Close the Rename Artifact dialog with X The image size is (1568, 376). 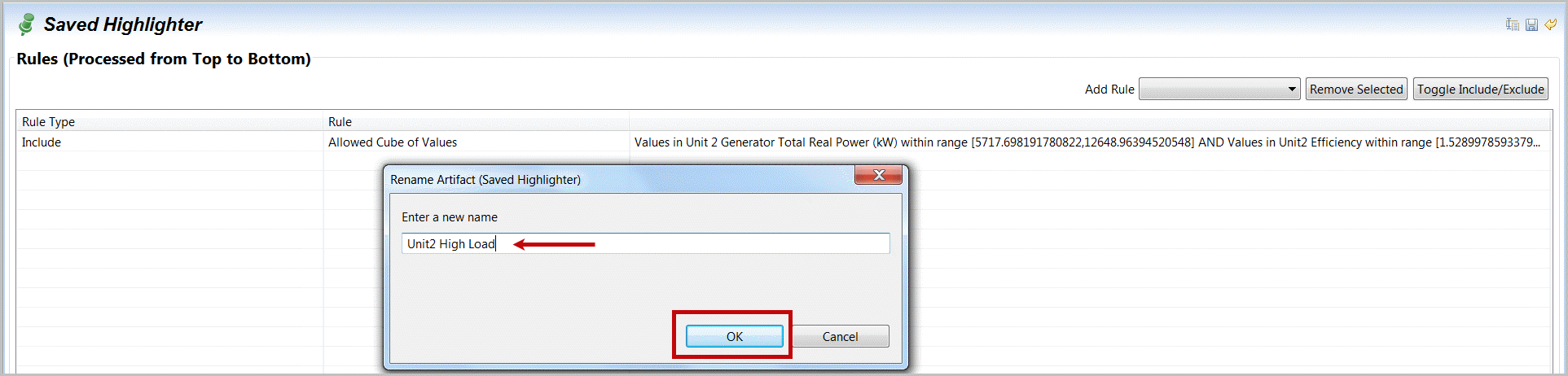pos(878,175)
